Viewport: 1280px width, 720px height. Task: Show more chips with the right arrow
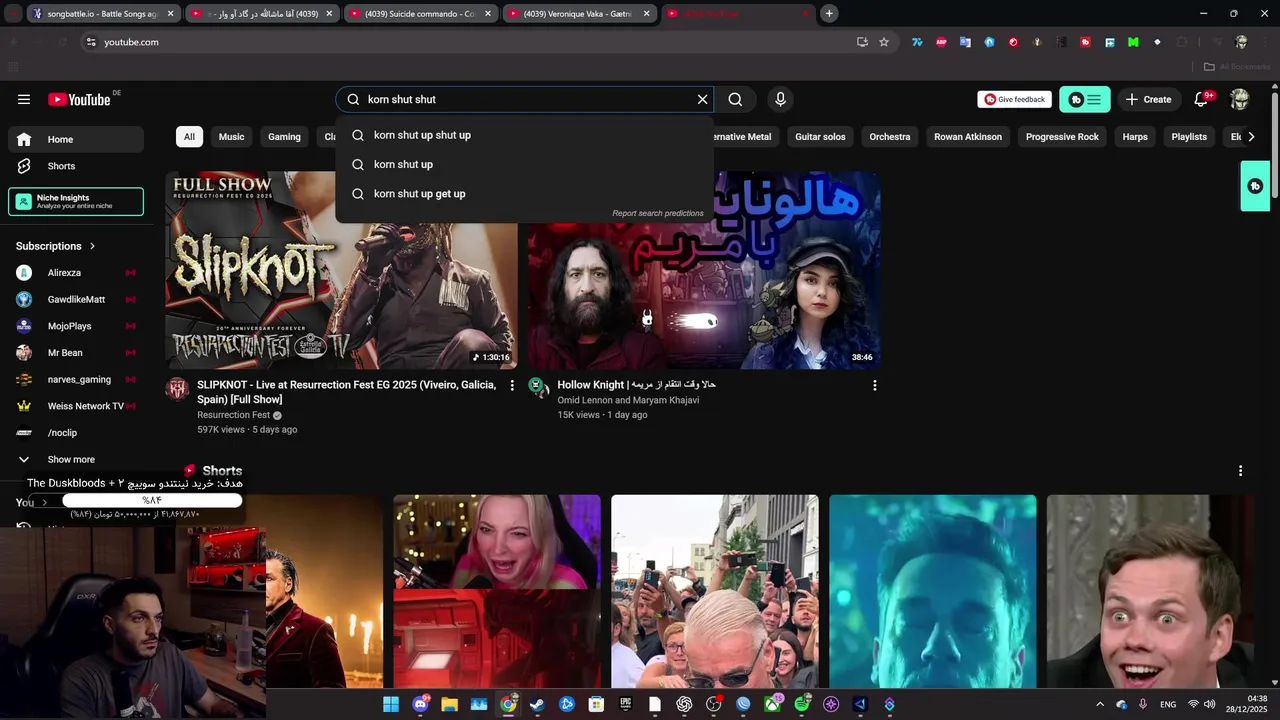pyautogui.click(x=1250, y=137)
